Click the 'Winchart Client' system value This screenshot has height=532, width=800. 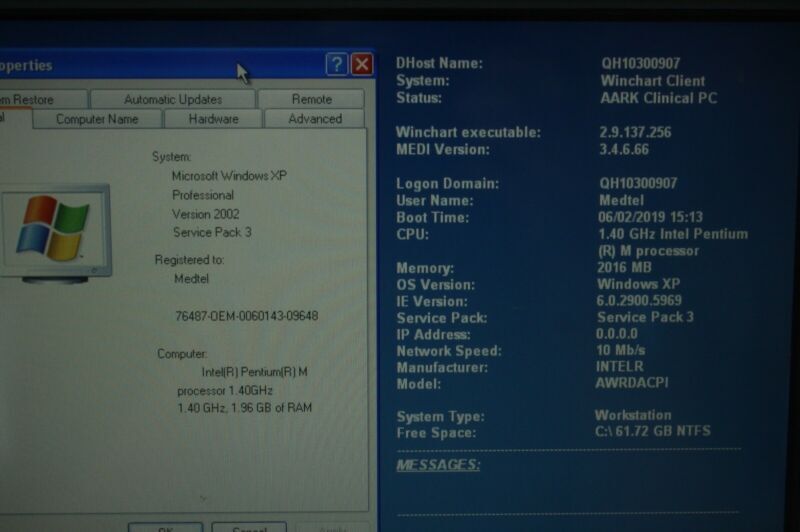(653, 81)
